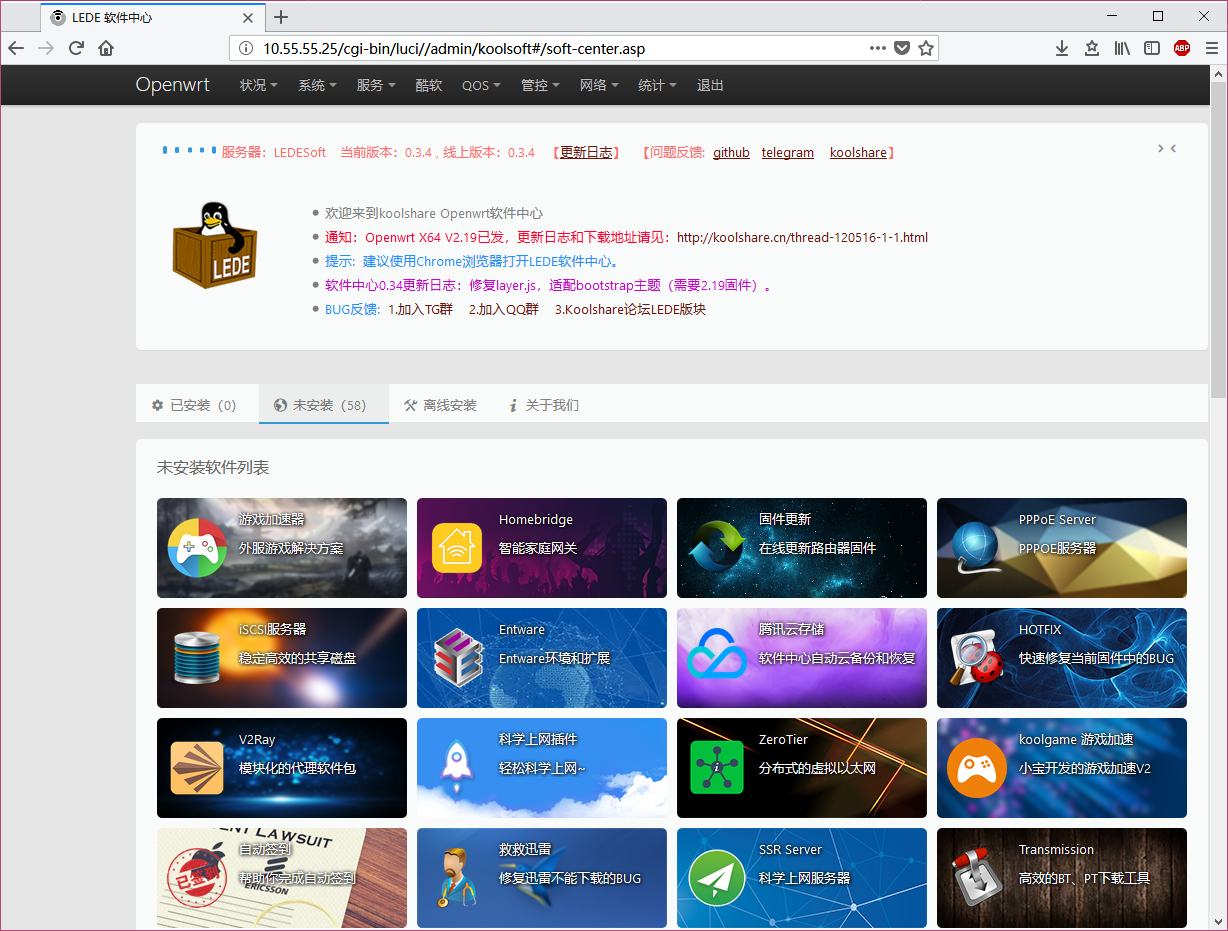Click 退出 to log out

[x=710, y=85]
